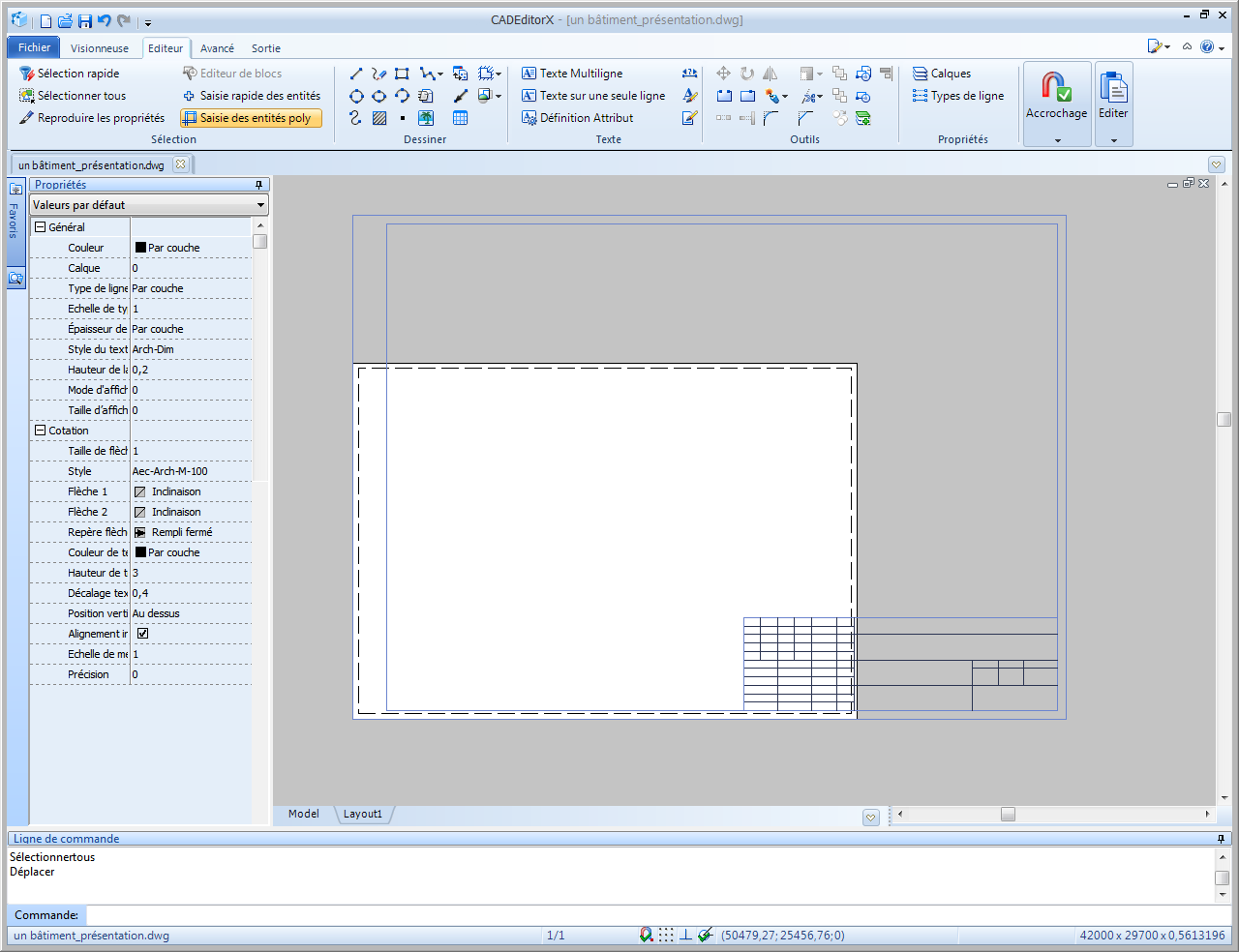
Task: Open the Valeurs par défaut dropdown
Action: click(148, 205)
